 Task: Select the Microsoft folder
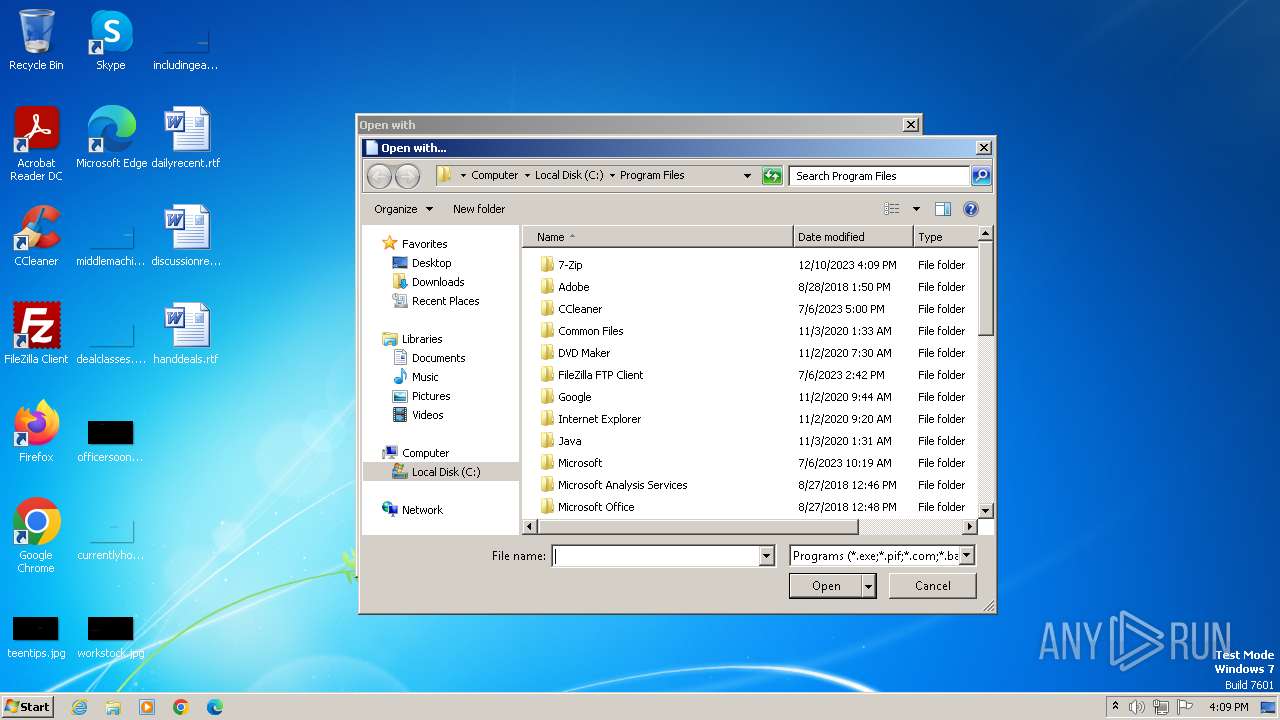pyautogui.click(x=580, y=463)
